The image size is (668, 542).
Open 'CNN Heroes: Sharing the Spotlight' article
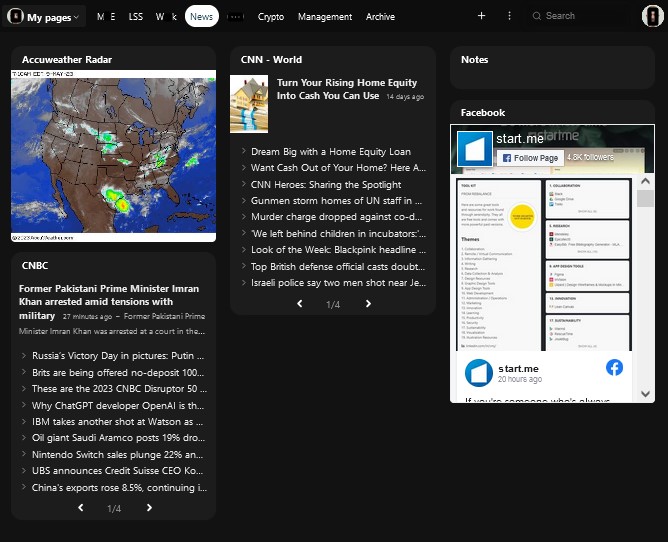pyautogui.click(x=326, y=185)
